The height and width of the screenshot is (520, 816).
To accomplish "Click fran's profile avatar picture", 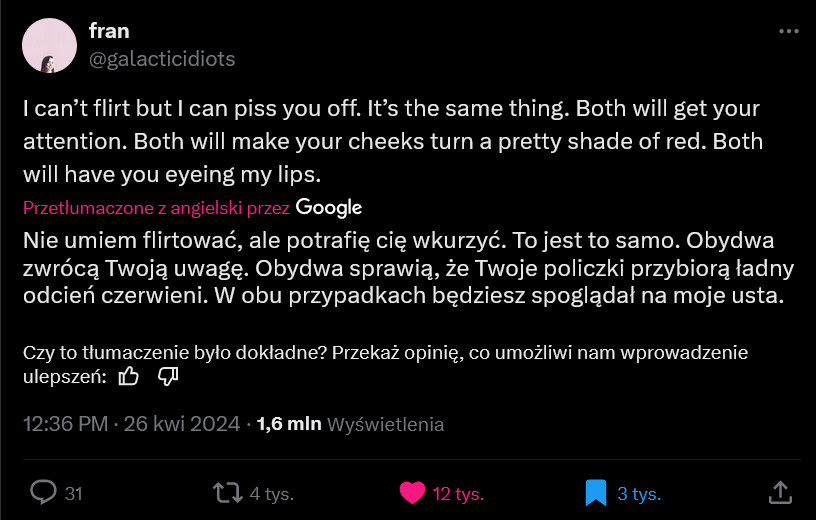I will coord(49,45).
